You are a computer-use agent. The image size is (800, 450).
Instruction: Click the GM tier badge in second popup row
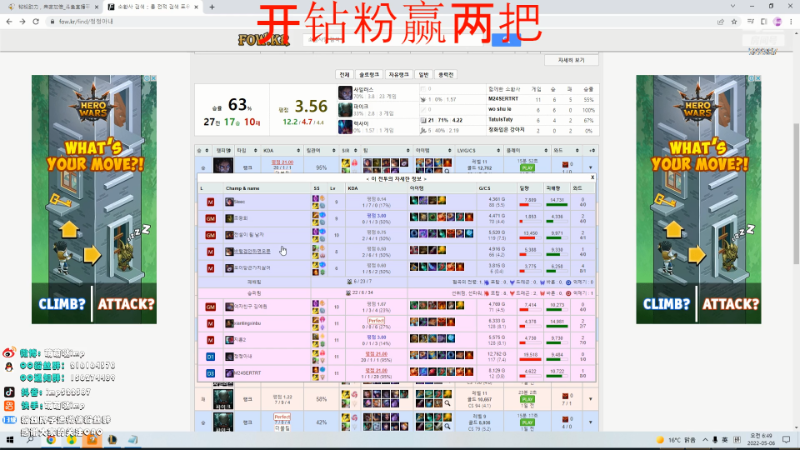coord(210,218)
